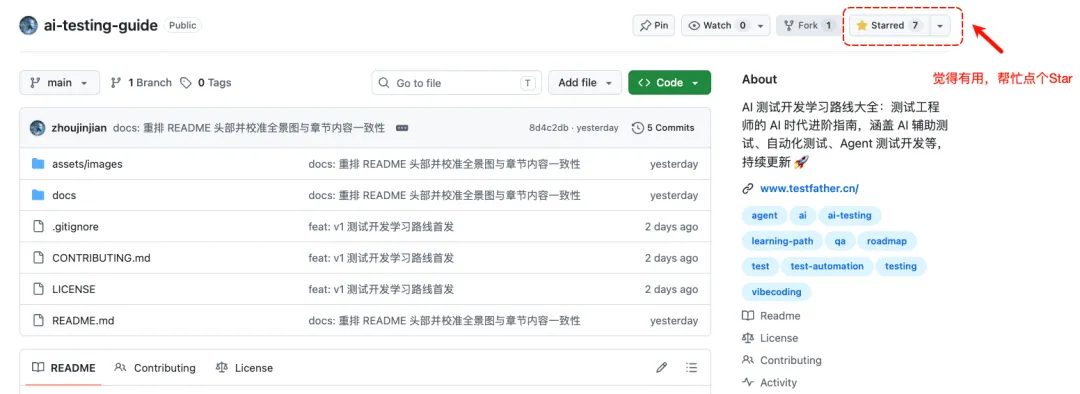The width and height of the screenshot is (1080, 394).
Task: Visit the www.testfather.cn website link
Action: coord(809,188)
